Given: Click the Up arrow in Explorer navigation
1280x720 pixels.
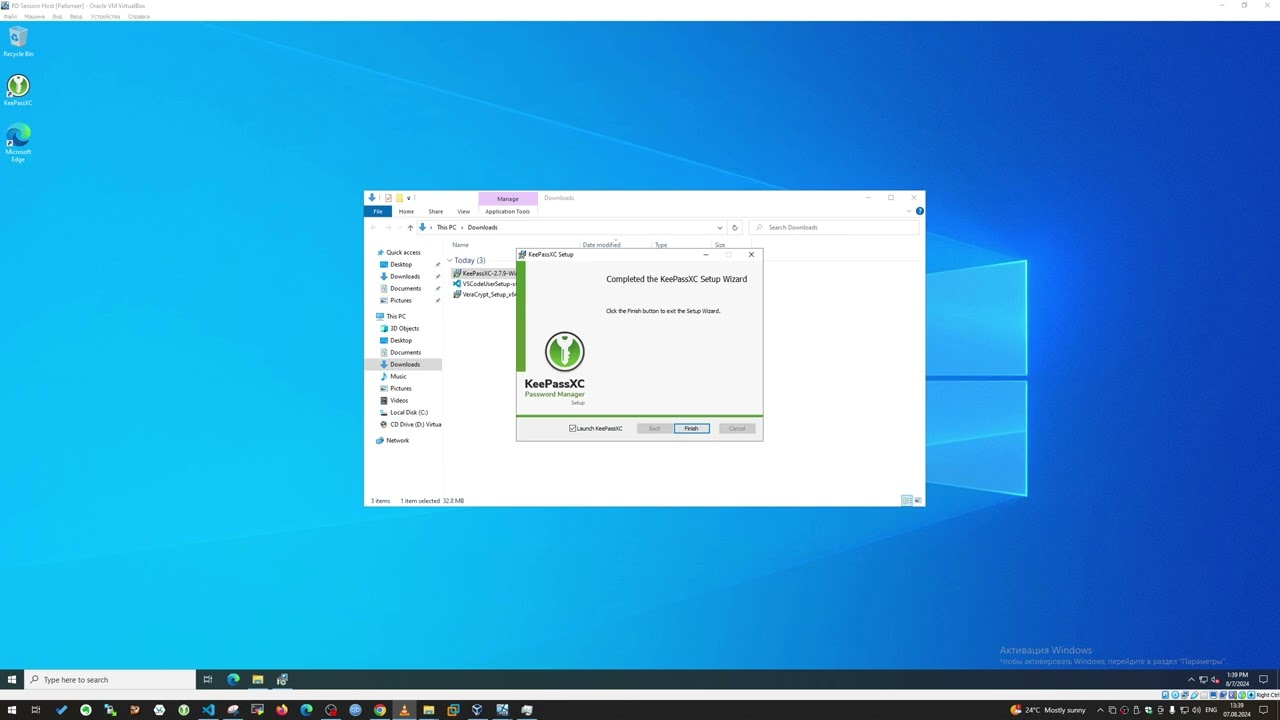Looking at the screenshot, I should tap(410, 227).
